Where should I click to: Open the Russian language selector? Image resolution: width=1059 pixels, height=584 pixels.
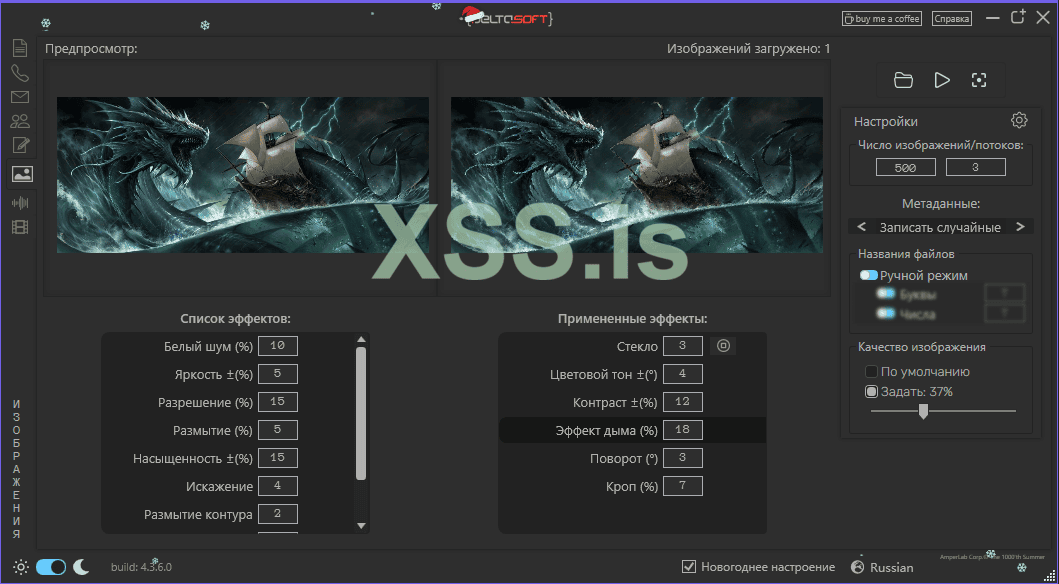(881, 567)
